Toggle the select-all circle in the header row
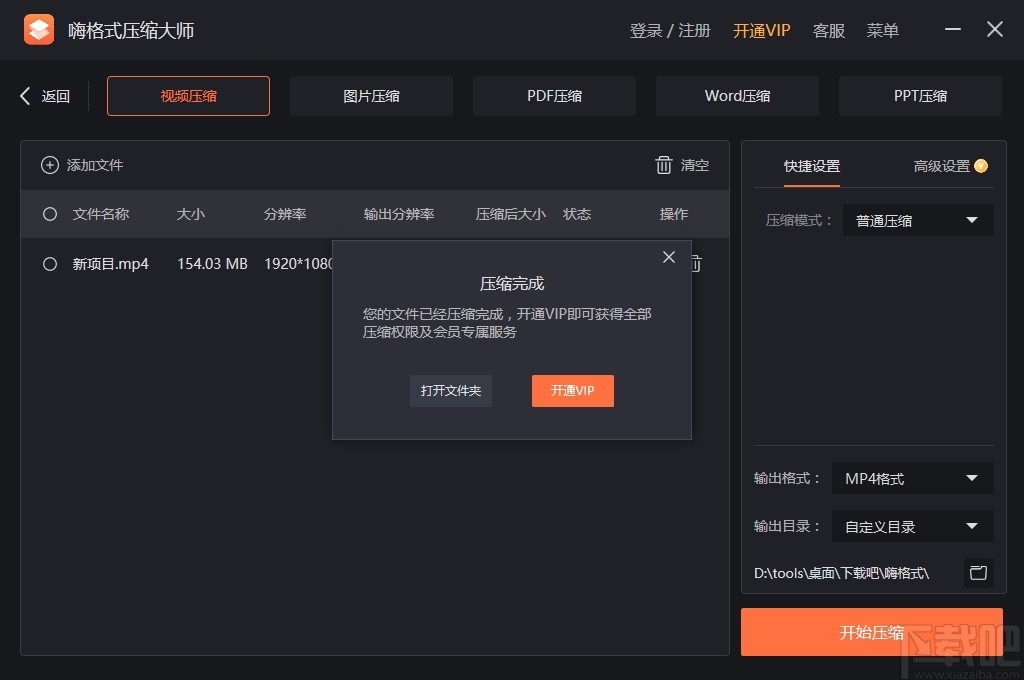 point(49,213)
